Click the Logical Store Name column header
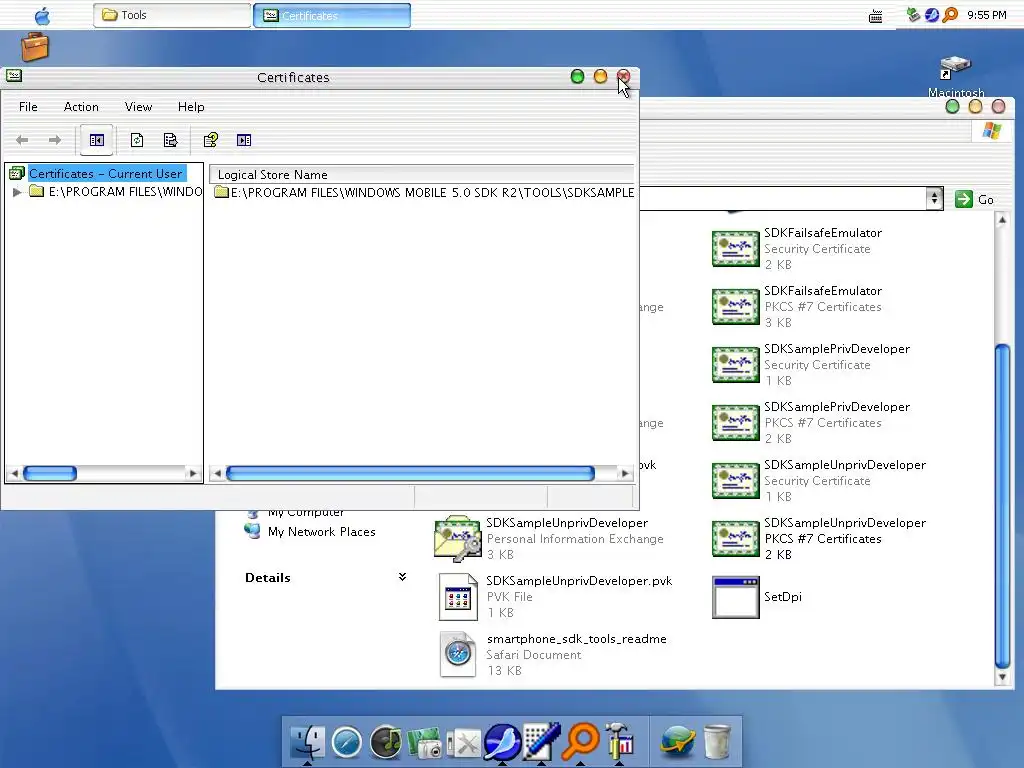This screenshot has height=768, width=1024. click(421, 174)
